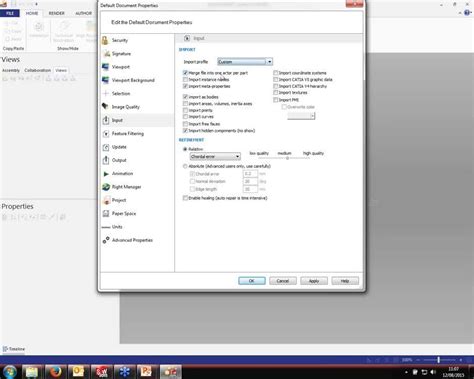Image resolution: width=474 pixels, height=379 pixels.
Task: Enable Import areas, volumes, inertia axes
Action: click(185, 104)
